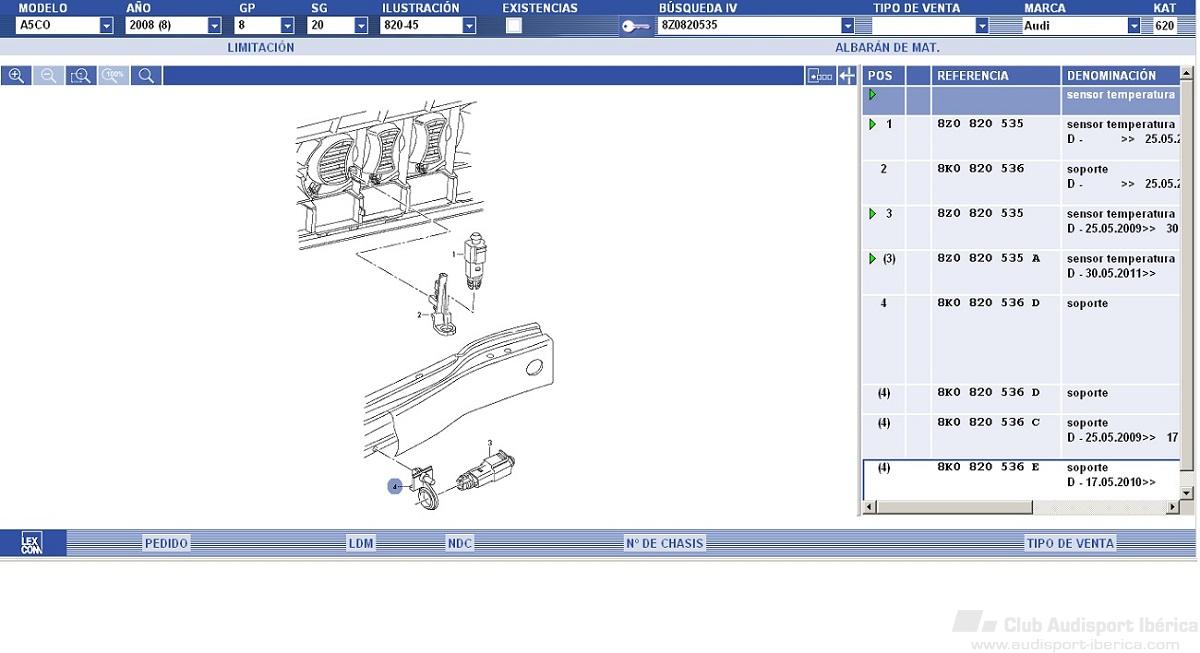The width and height of the screenshot is (1200, 653).
Task: Click the collapse-panel arrows icon
Action: pos(847,76)
